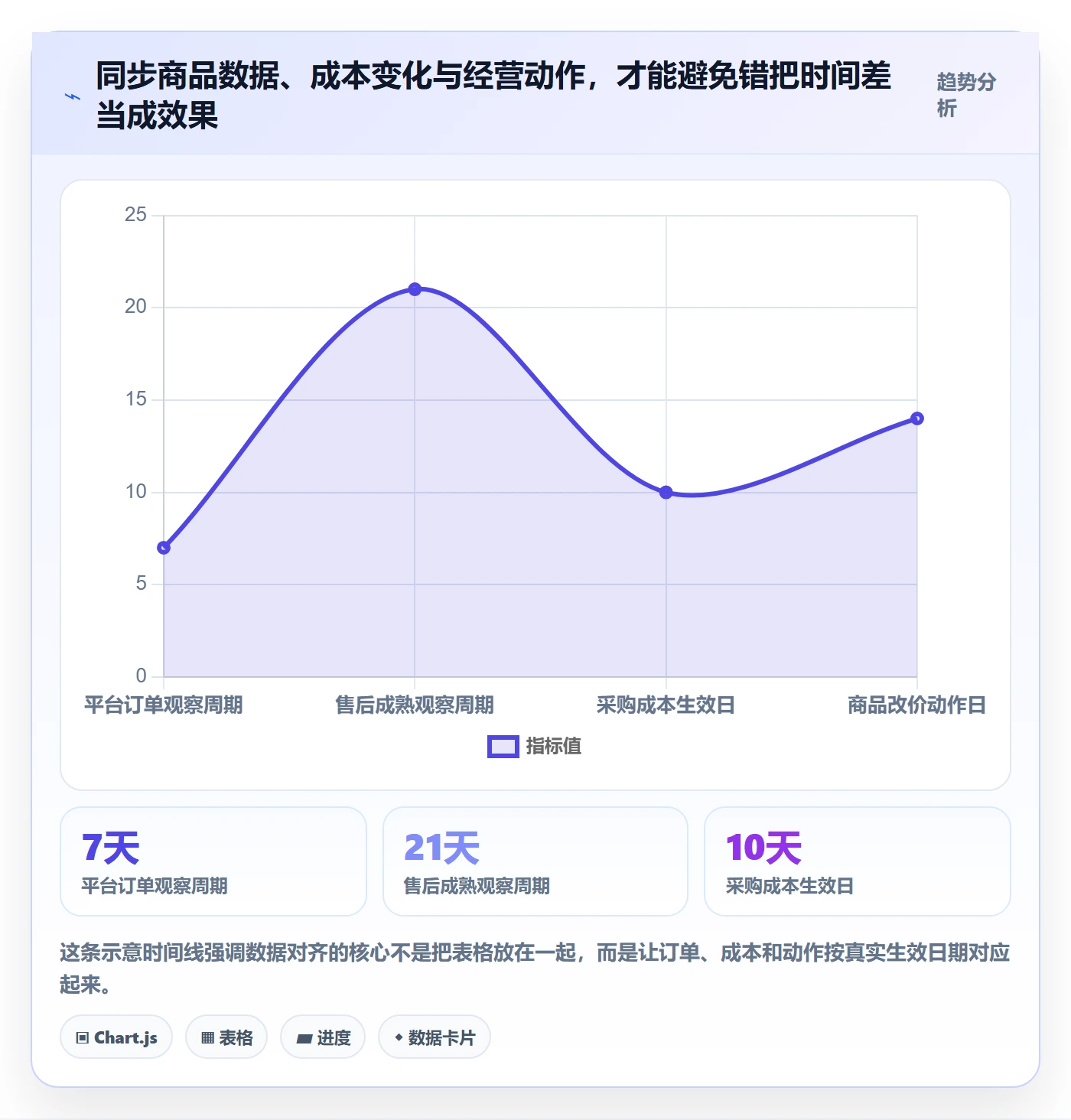Toggle the 指标值 legend color box
The height and width of the screenshot is (1120, 1071).
point(503,747)
